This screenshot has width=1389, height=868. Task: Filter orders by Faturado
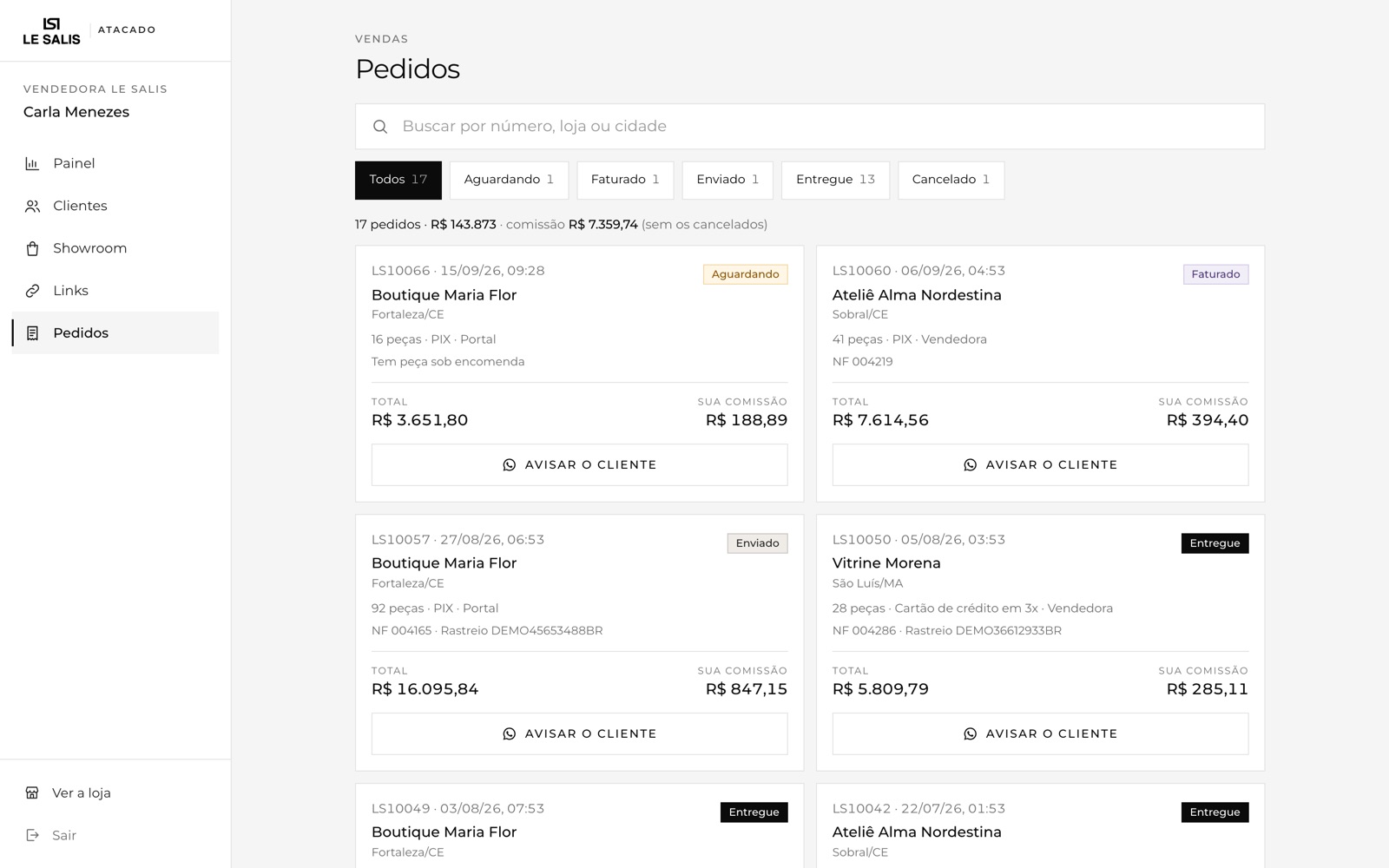(x=625, y=180)
